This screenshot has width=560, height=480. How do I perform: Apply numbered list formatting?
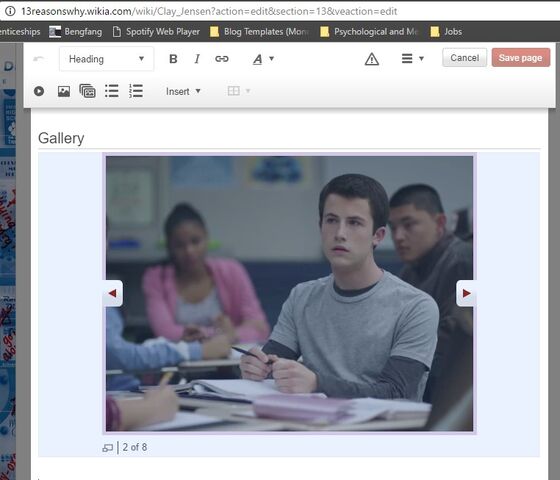136,91
